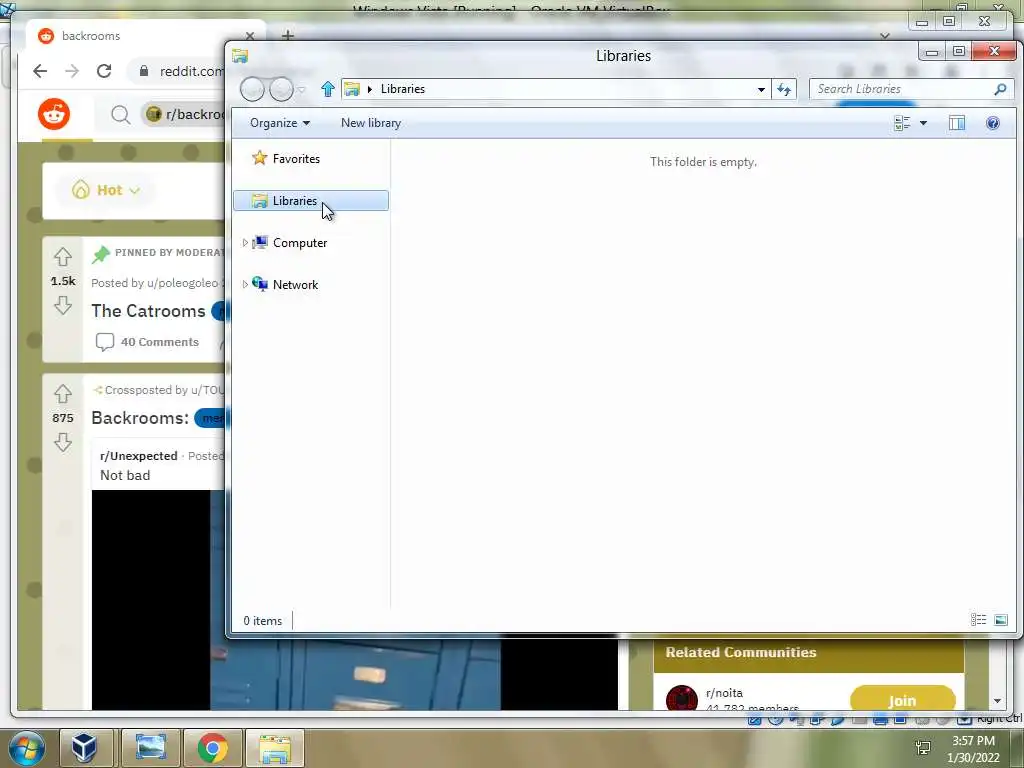Open 40 Comments on Catrooms post
Image resolution: width=1024 pixels, height=768 pixels.
point(147,342)
